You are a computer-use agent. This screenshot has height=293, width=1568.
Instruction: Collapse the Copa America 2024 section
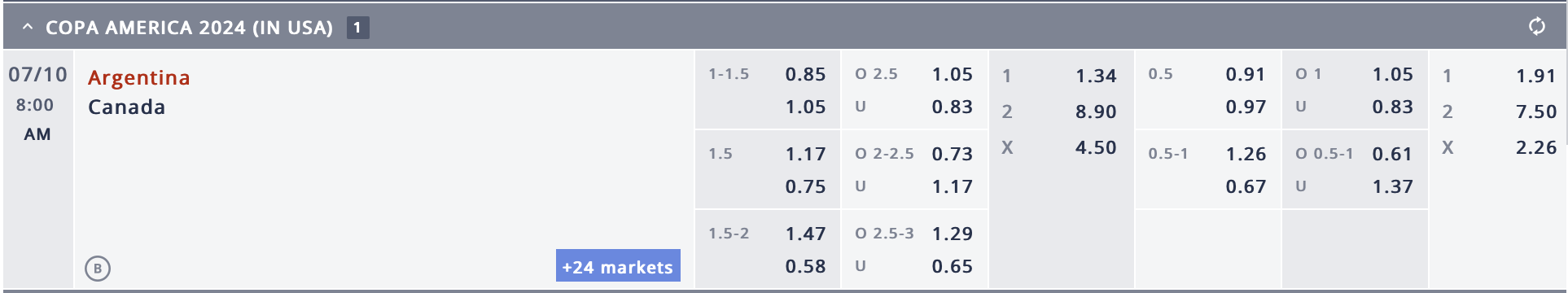(28, 27)
